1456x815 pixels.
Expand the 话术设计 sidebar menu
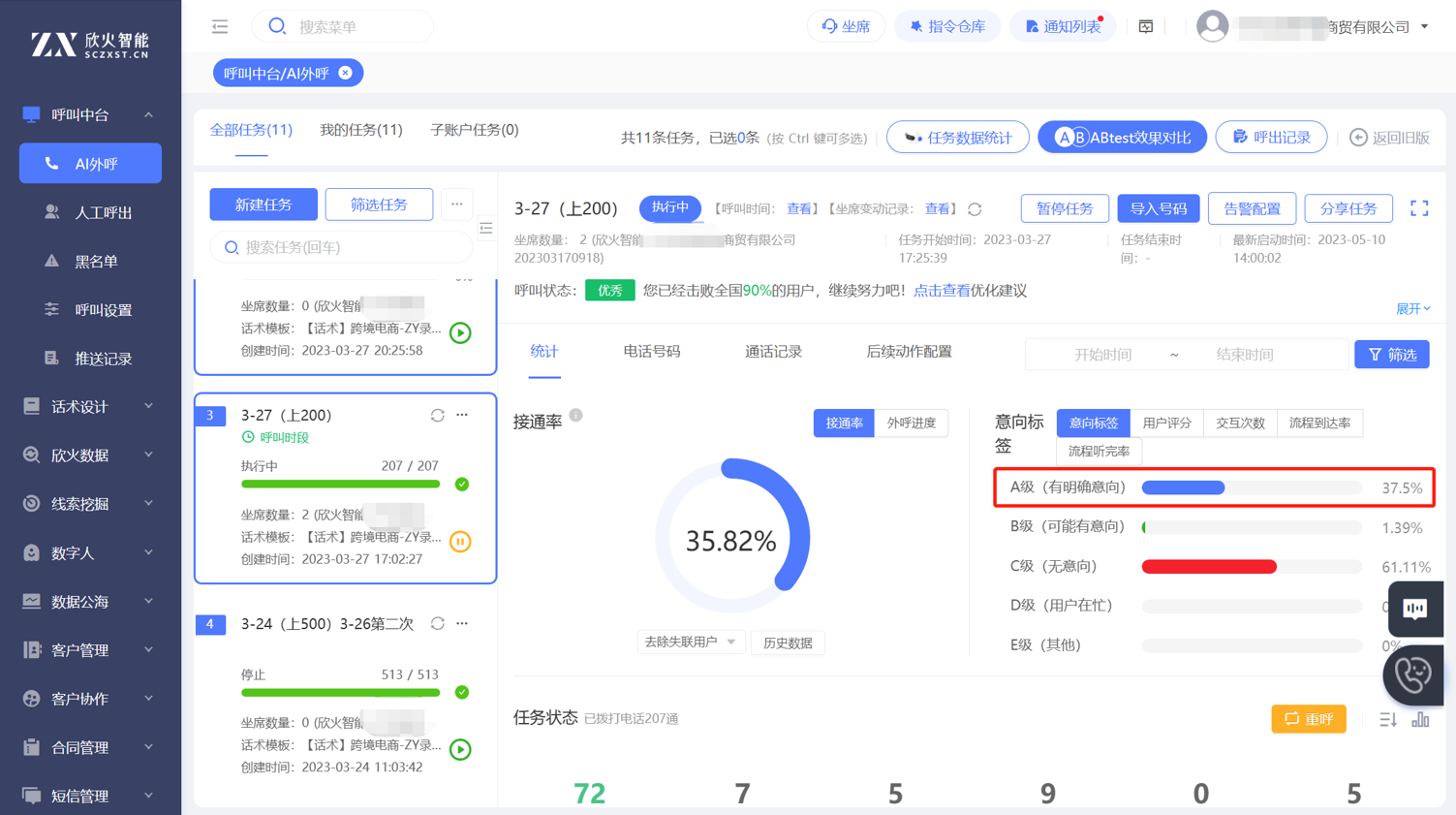89,407
